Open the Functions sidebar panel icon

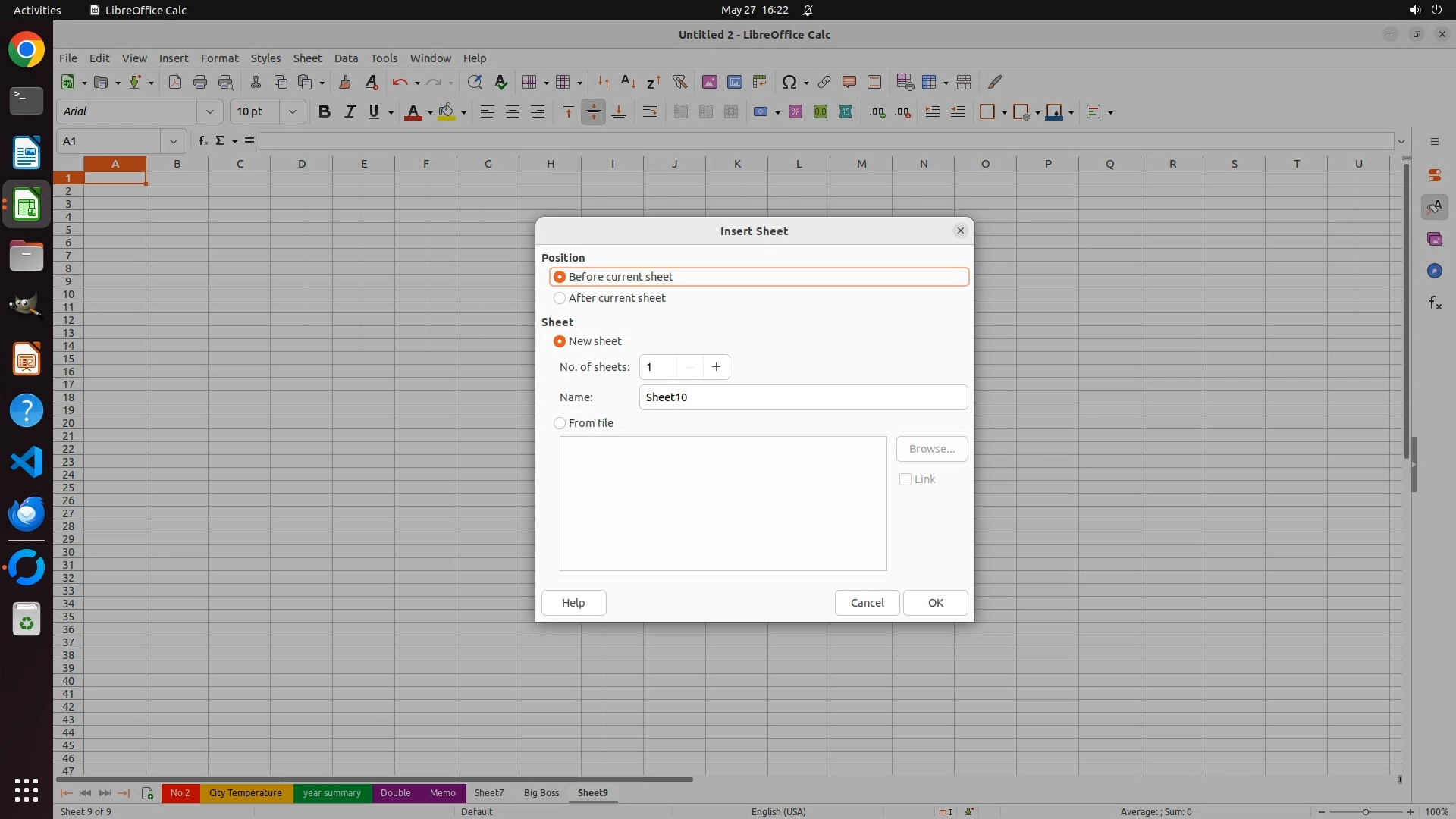(x=1435, y=303)
